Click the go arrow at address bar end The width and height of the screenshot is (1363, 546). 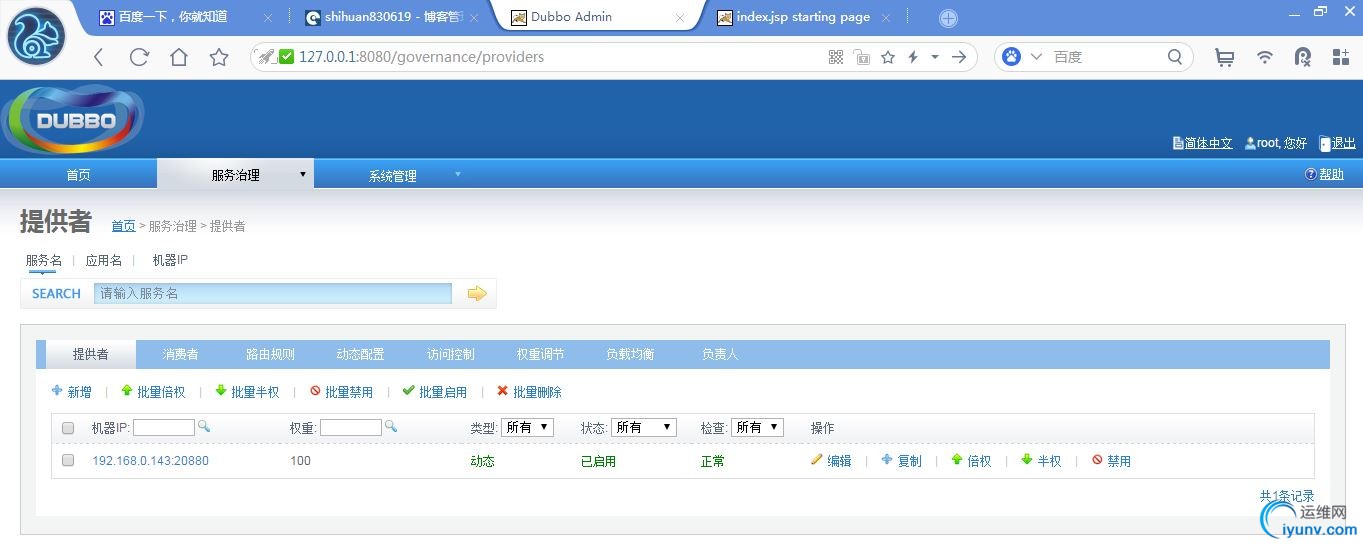click(x=959, y=57)
